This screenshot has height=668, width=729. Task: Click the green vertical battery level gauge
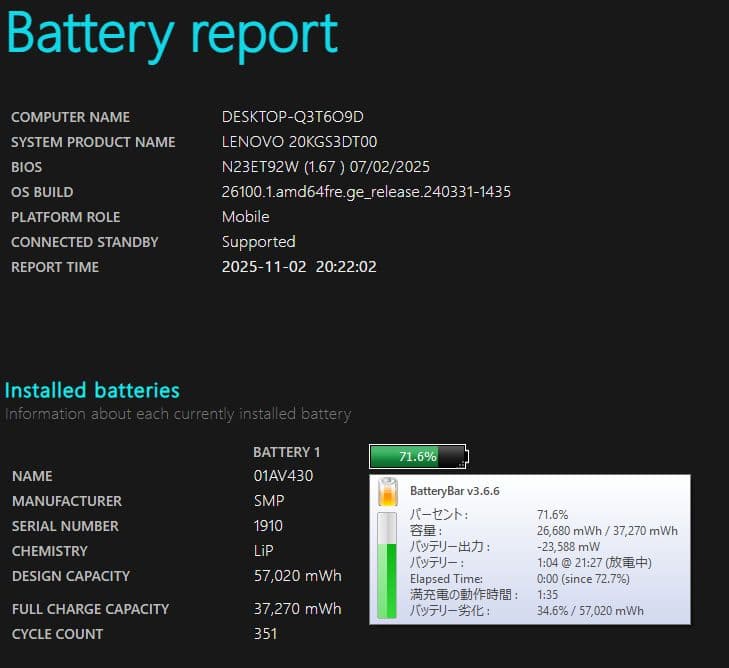click(386, 565)
